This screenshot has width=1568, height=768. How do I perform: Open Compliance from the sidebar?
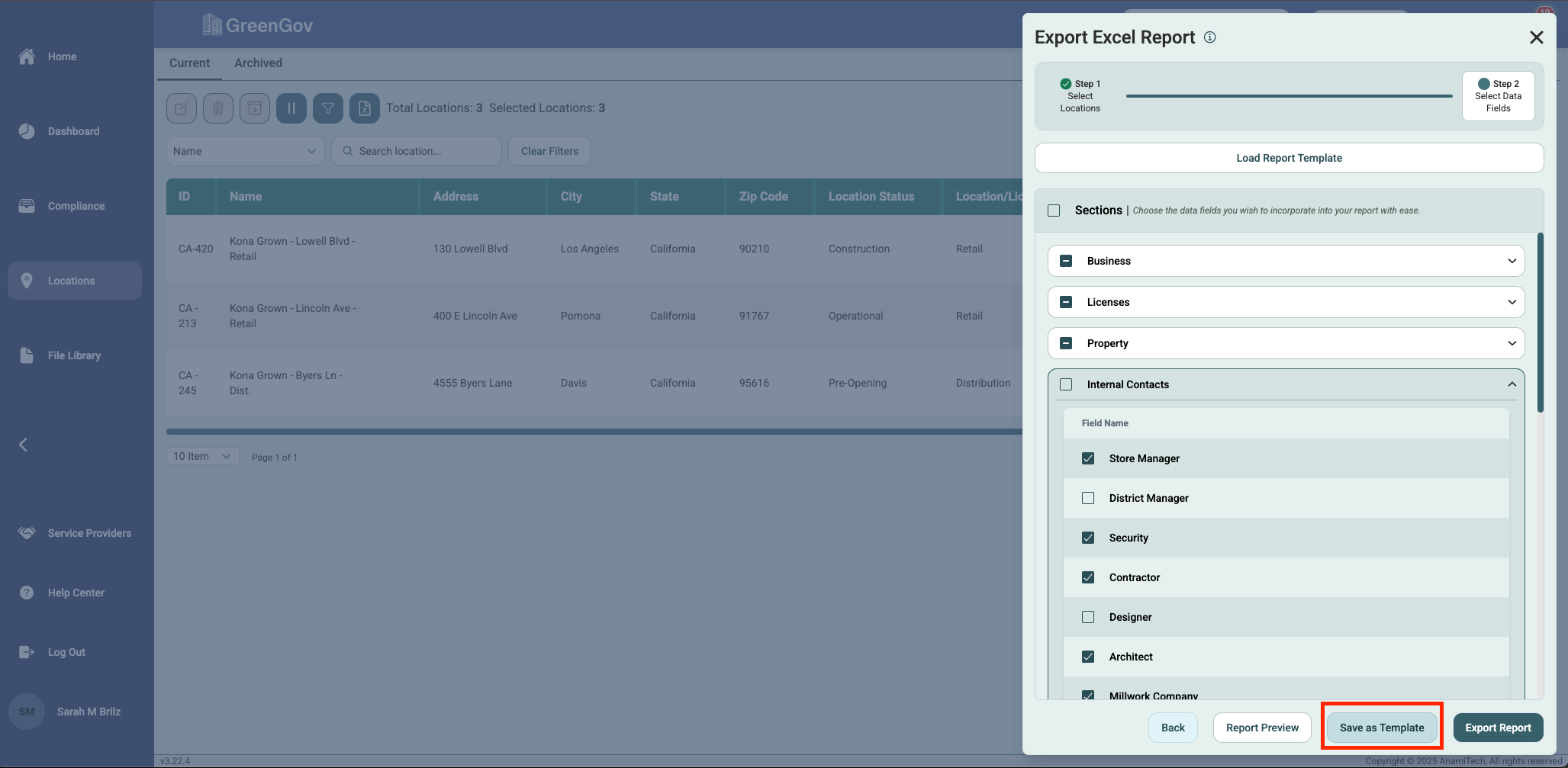76,206
